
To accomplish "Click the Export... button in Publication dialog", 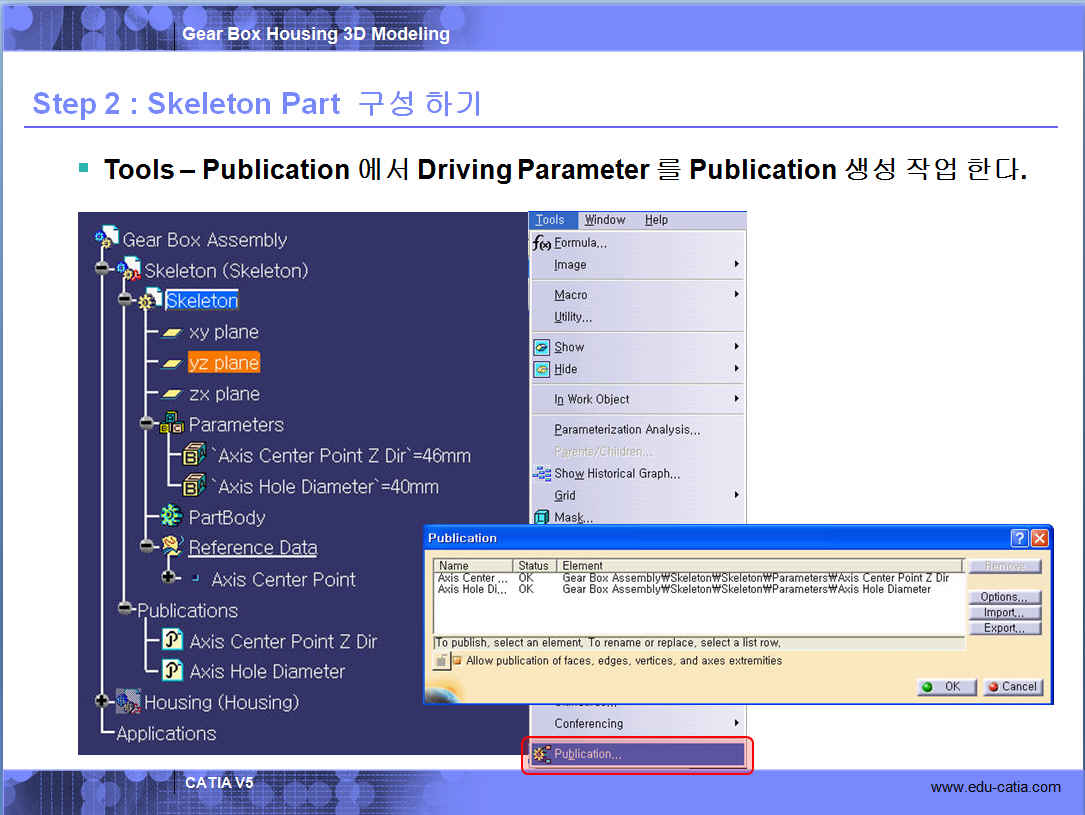I will click(x=1004, y=628).
